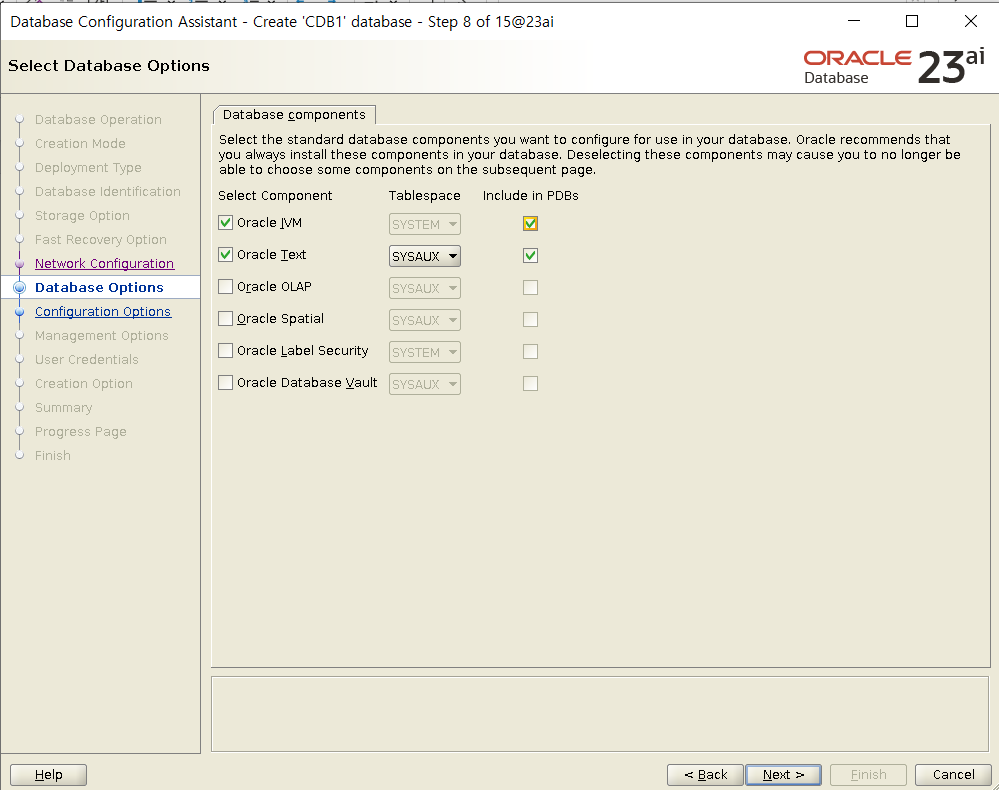Open the Oracle Label Security tablespace dropdown
Screen dimensions: 999x790
pyautogui.click(x=424, y=352)
